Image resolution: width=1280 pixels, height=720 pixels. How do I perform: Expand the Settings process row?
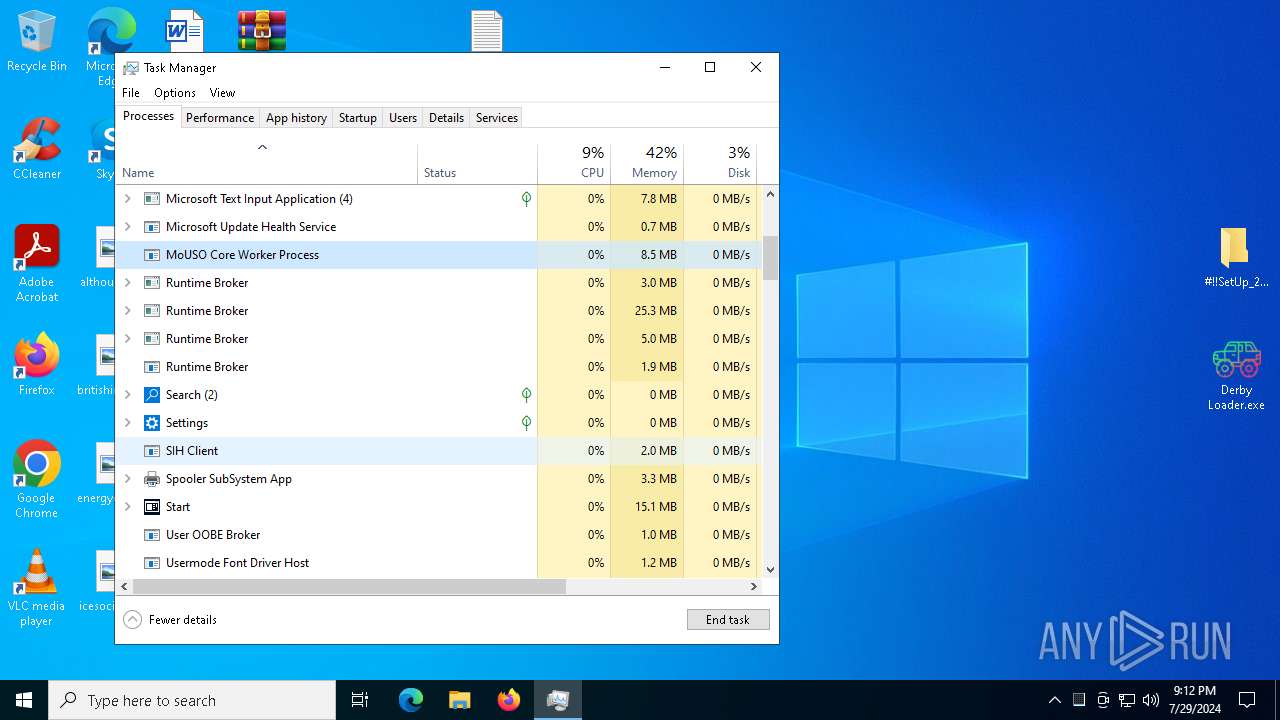(x=127, y=423)
